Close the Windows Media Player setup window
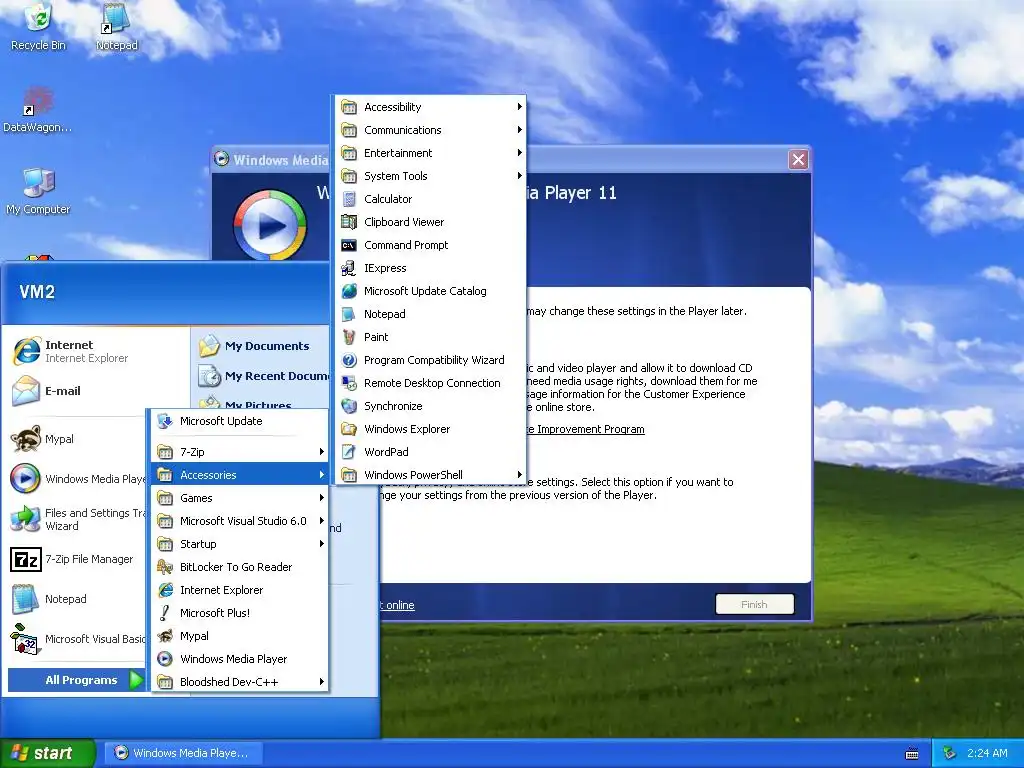1024x768 pixels. click(x=798, y=159)
